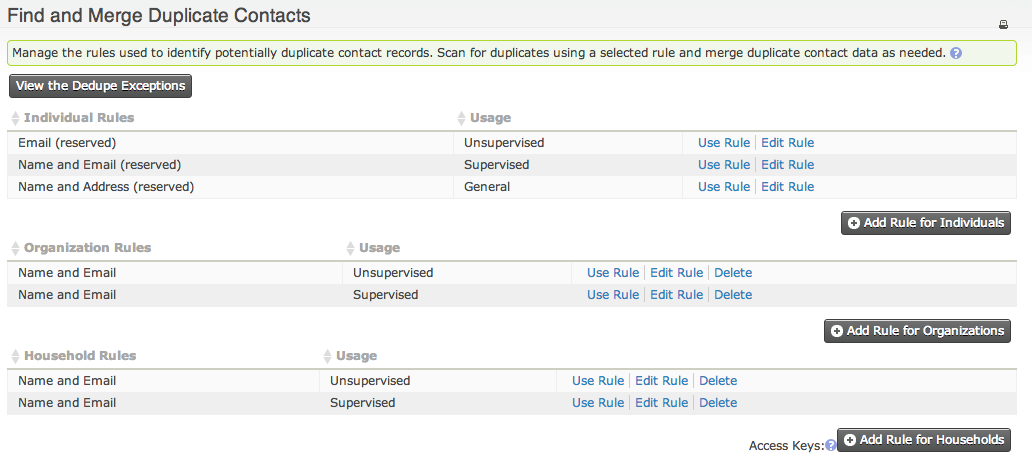The image size is (1032, 460).
Task: Edit Rule for Name and Address (reserved)
Action: coord(787,187)
